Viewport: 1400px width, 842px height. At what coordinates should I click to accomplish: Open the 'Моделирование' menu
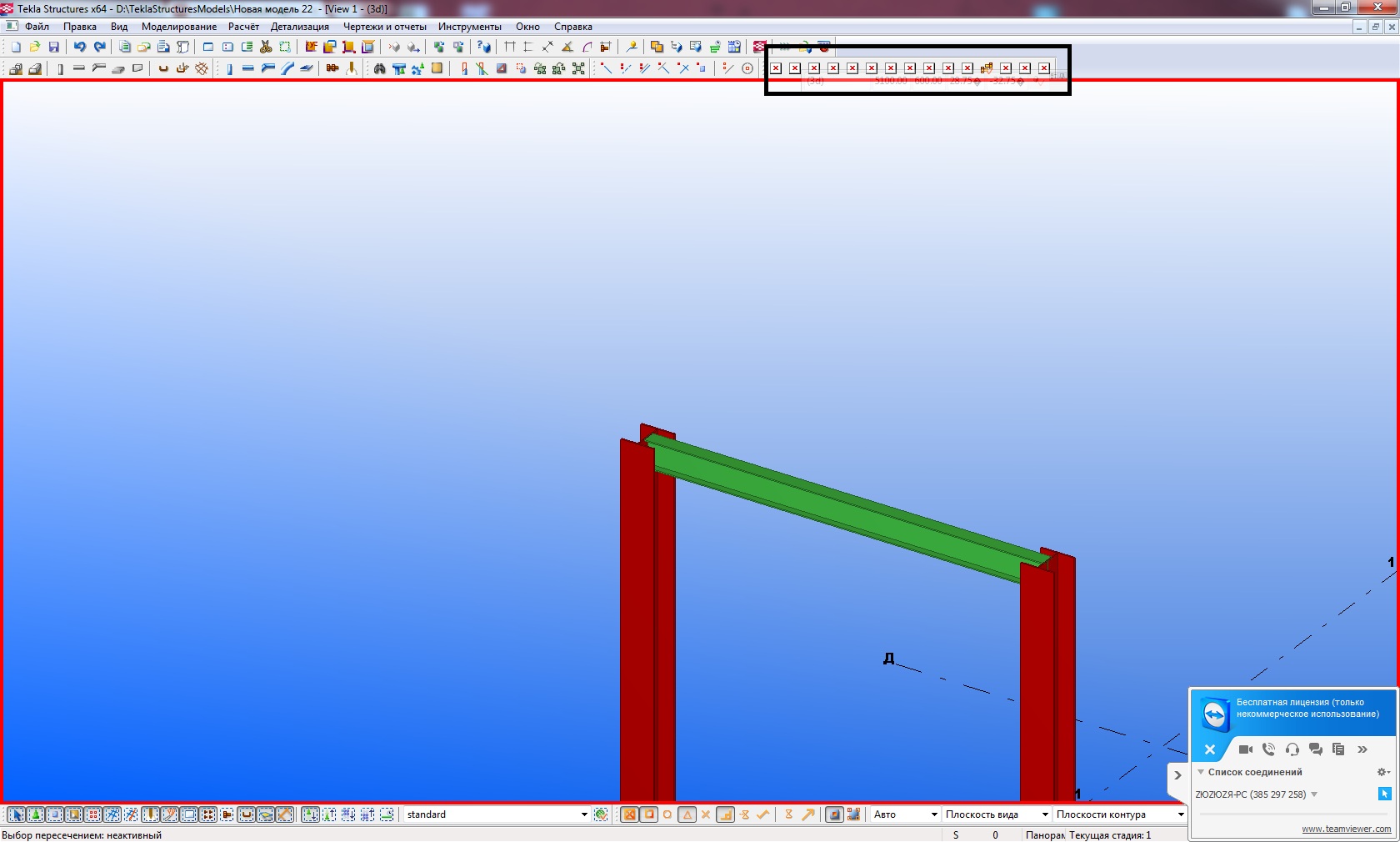tap(178, 27)
